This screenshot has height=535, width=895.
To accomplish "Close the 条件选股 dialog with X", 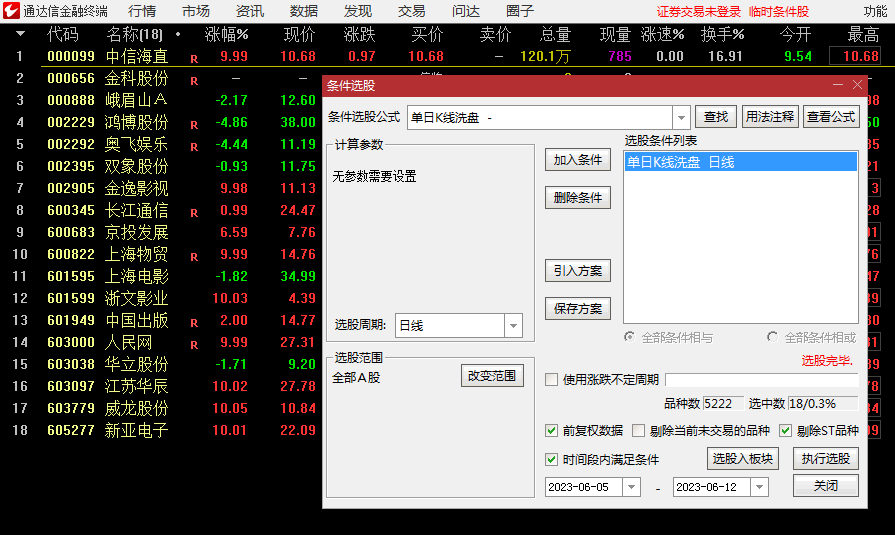I will (857, 85).
